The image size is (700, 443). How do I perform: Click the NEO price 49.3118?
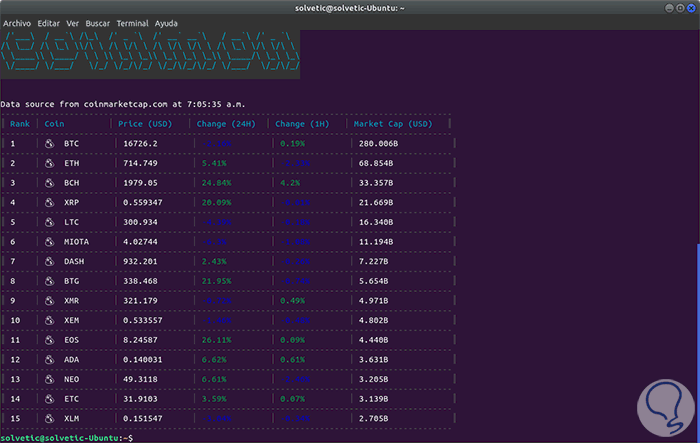pos(140,379)
